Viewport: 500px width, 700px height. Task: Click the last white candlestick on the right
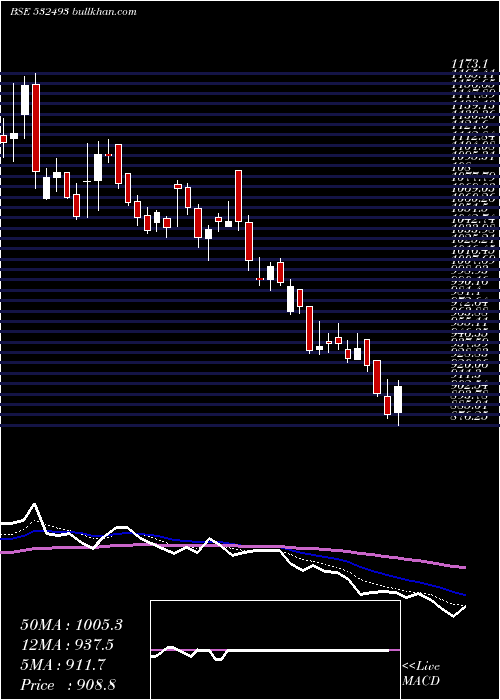click(398, 399)
